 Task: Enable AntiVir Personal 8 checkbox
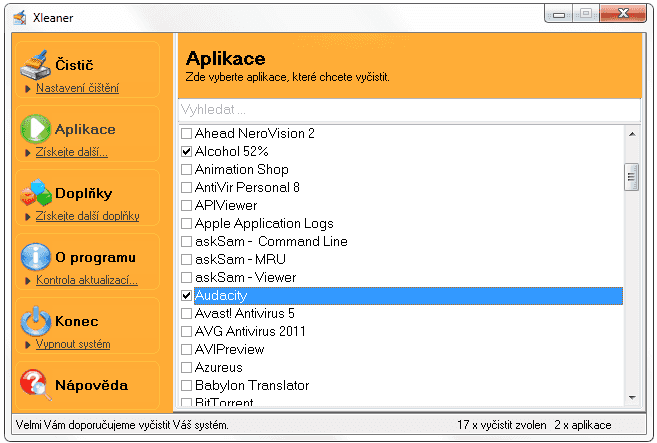186,188
